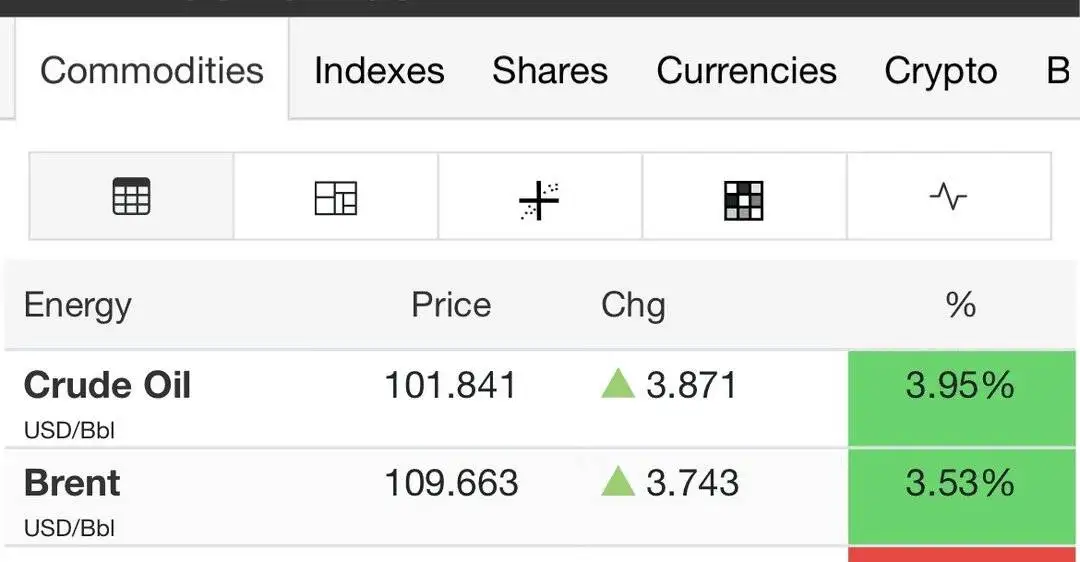Click the green up arrow beside 3.871
Screen dimensions: 1080x562
pos(618,384)
